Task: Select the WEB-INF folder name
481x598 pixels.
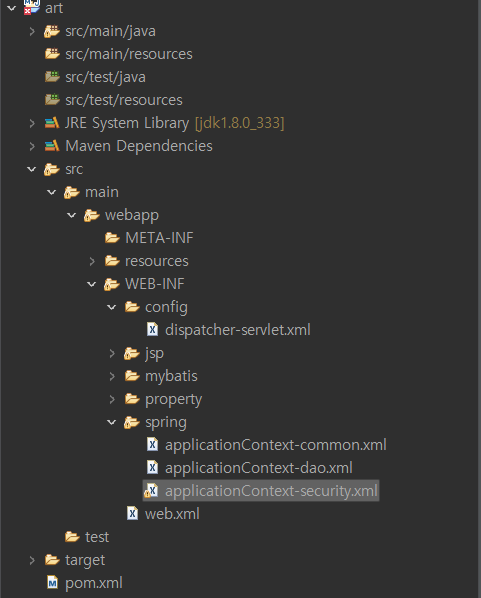Action: click(x=154, y=284)
